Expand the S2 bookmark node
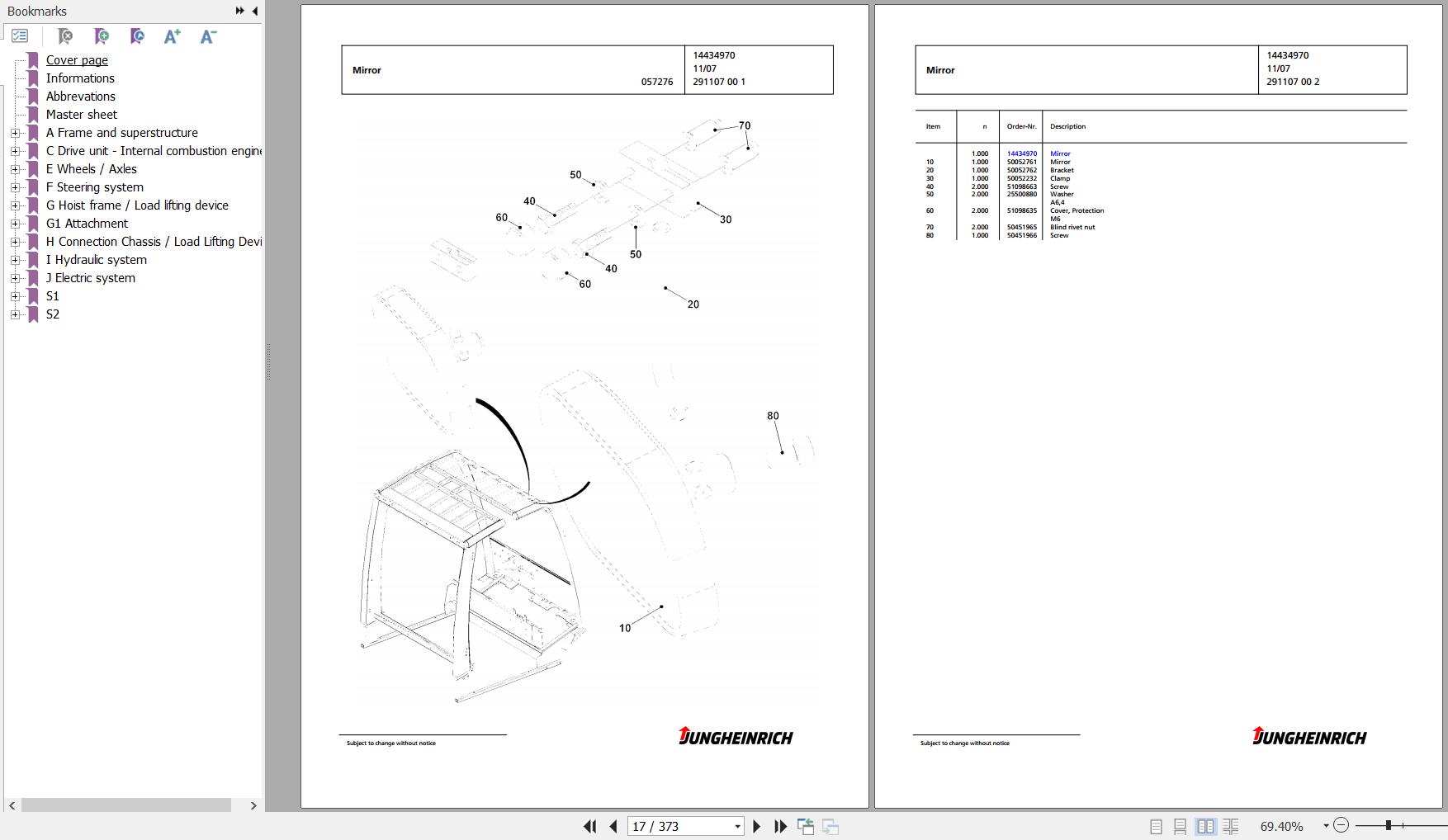1448x840 pixels. point(15,314)
